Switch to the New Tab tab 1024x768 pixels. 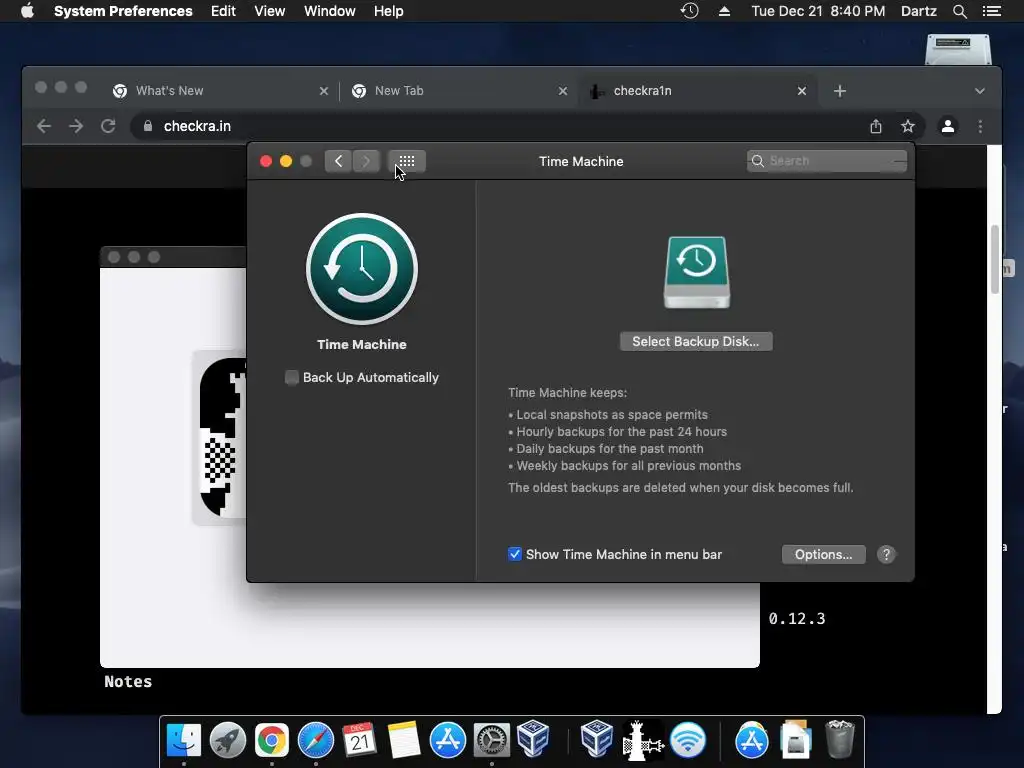[455, 91]
